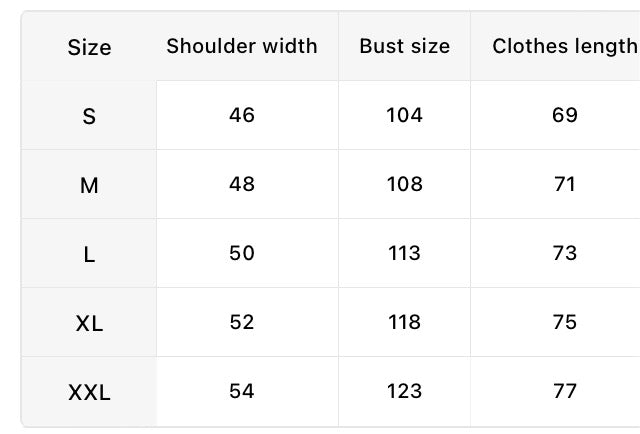Select the M size row label
Screen dimensions: 640x434
point(89,185)
